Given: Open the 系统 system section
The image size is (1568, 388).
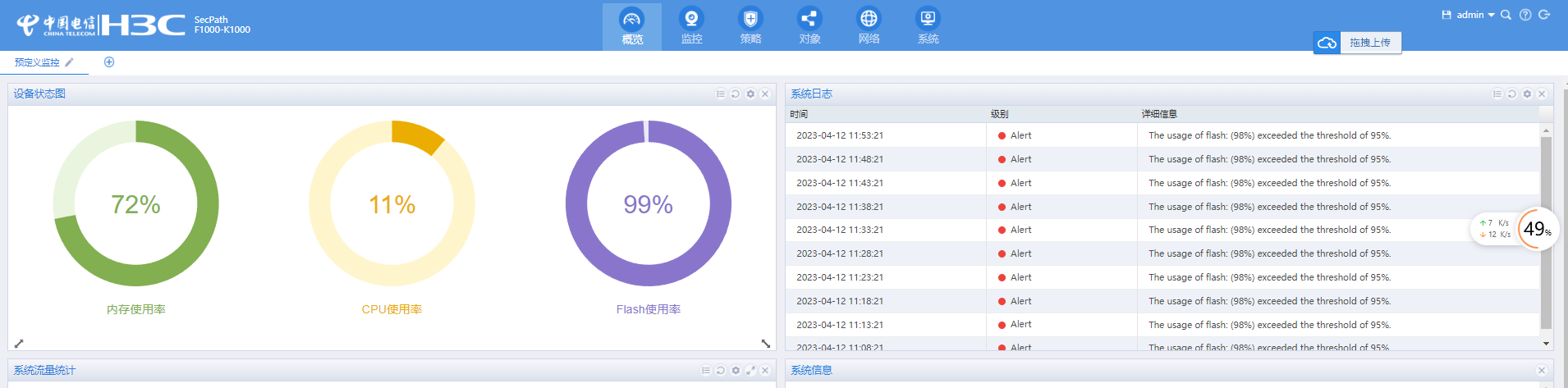Looking at the screenshot, I should point(928,26).
